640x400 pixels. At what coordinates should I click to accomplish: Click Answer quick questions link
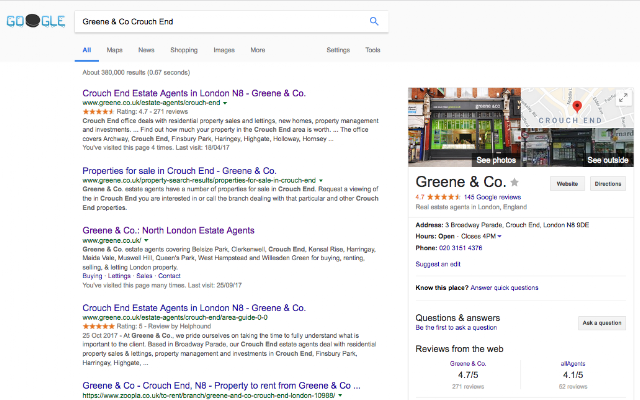click(x=504, y=288)
